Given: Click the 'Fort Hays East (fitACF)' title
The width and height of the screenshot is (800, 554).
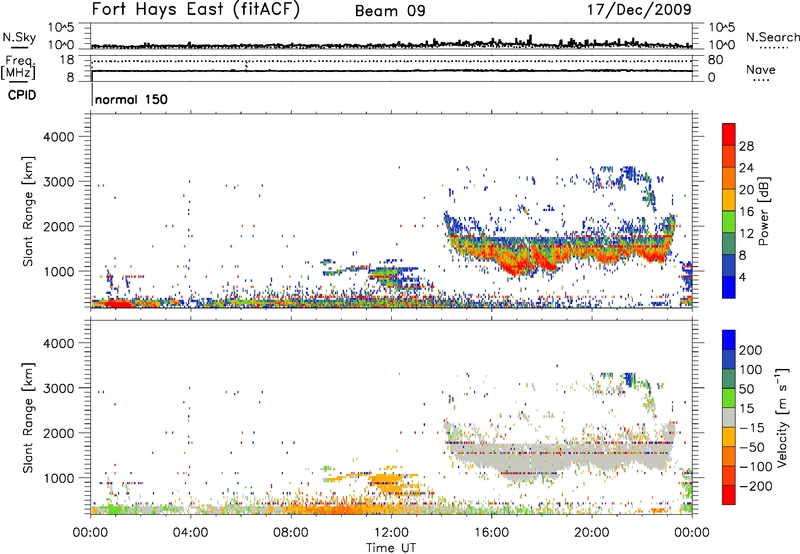Looking at the screenshot, I should (x=195, y=9).
